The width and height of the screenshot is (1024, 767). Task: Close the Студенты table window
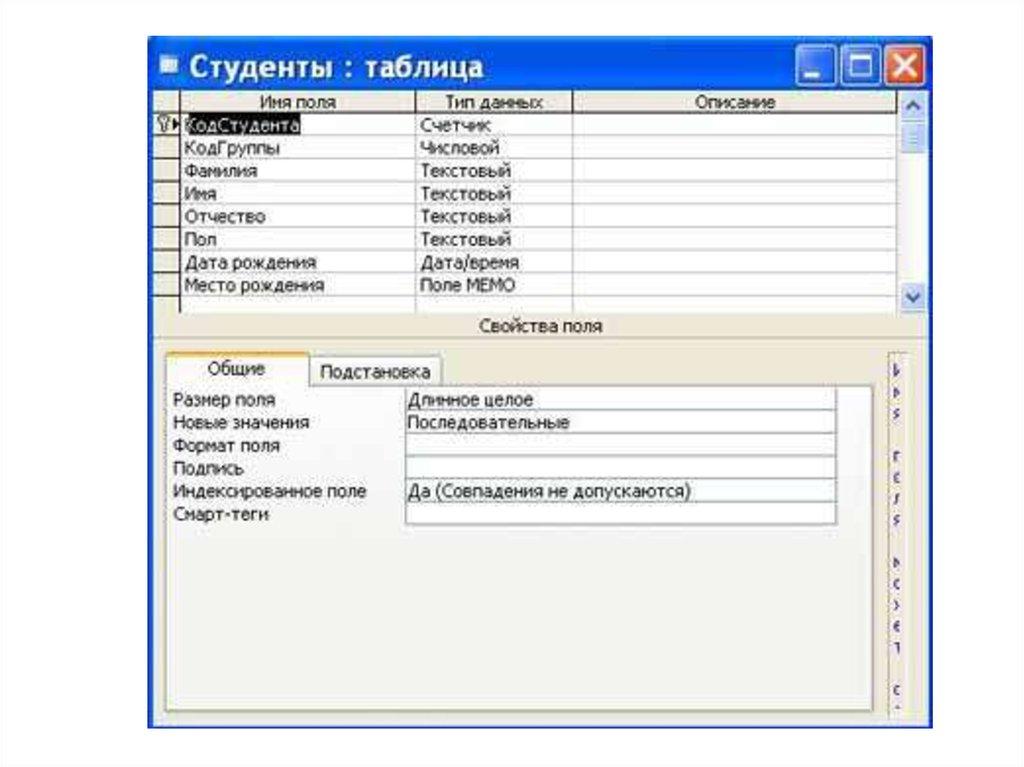(x=905, y=67)
